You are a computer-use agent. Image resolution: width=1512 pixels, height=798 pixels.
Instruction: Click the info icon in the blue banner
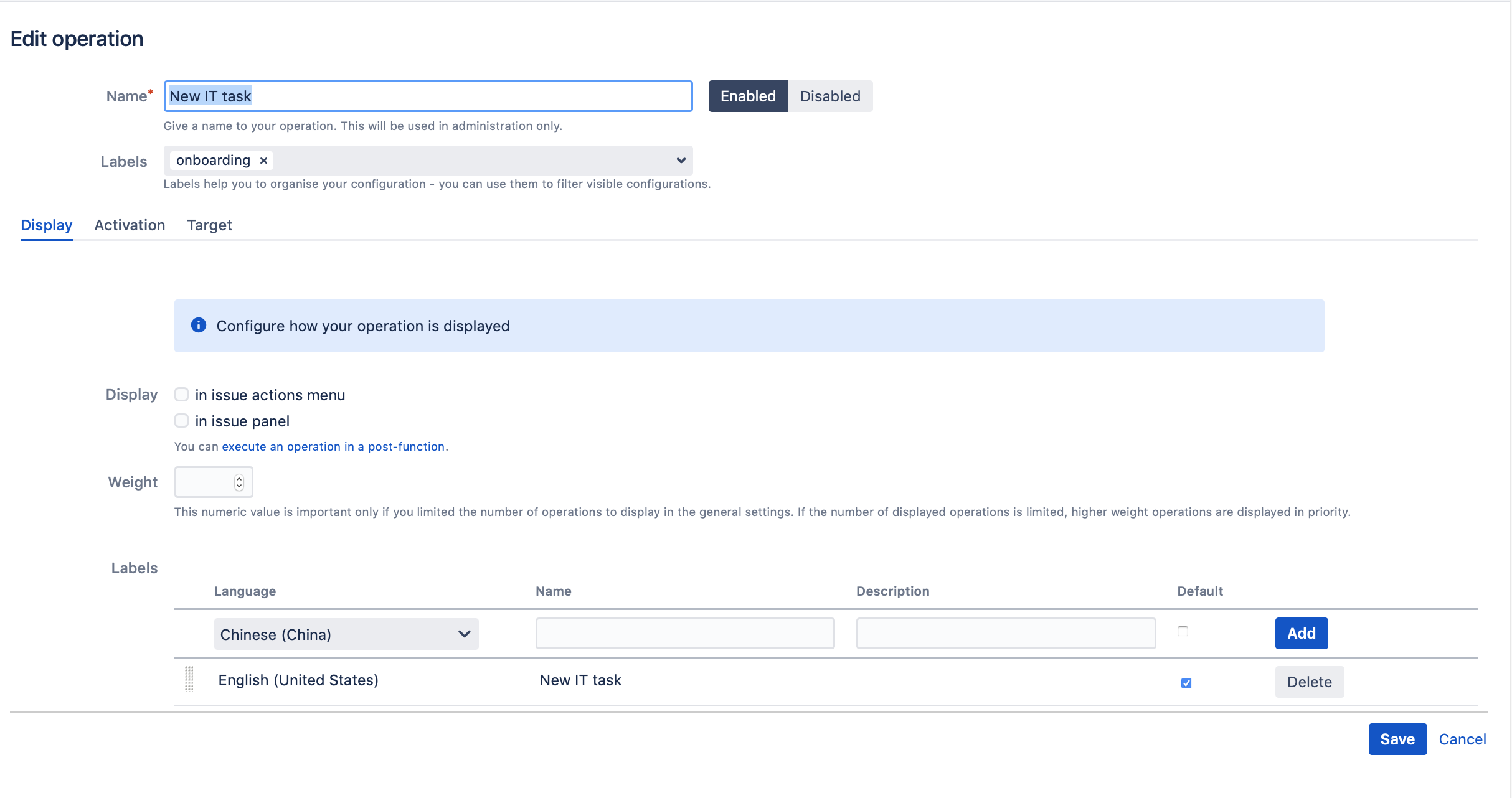[x=198, y=325]
